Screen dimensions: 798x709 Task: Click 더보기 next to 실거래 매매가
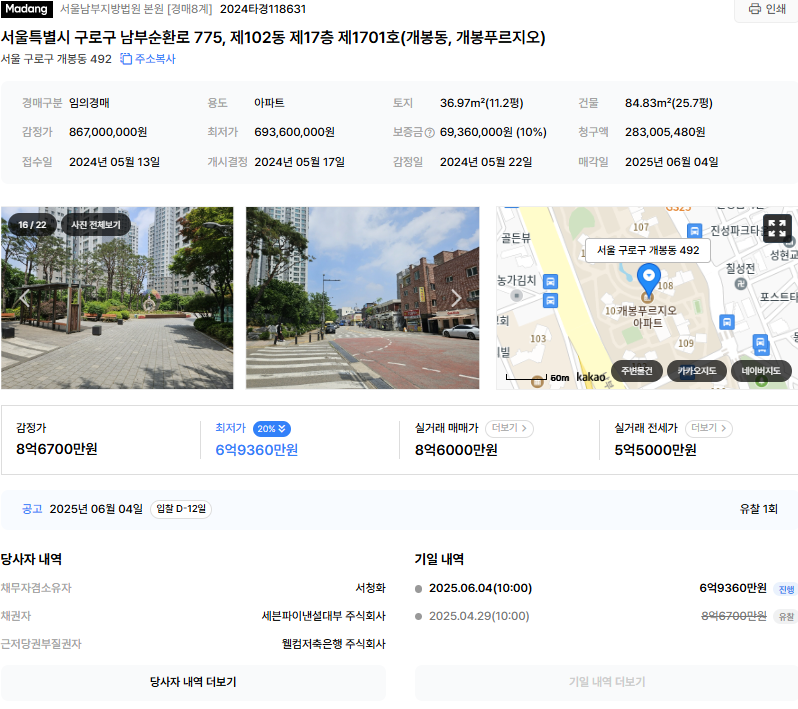click(509, 429)
